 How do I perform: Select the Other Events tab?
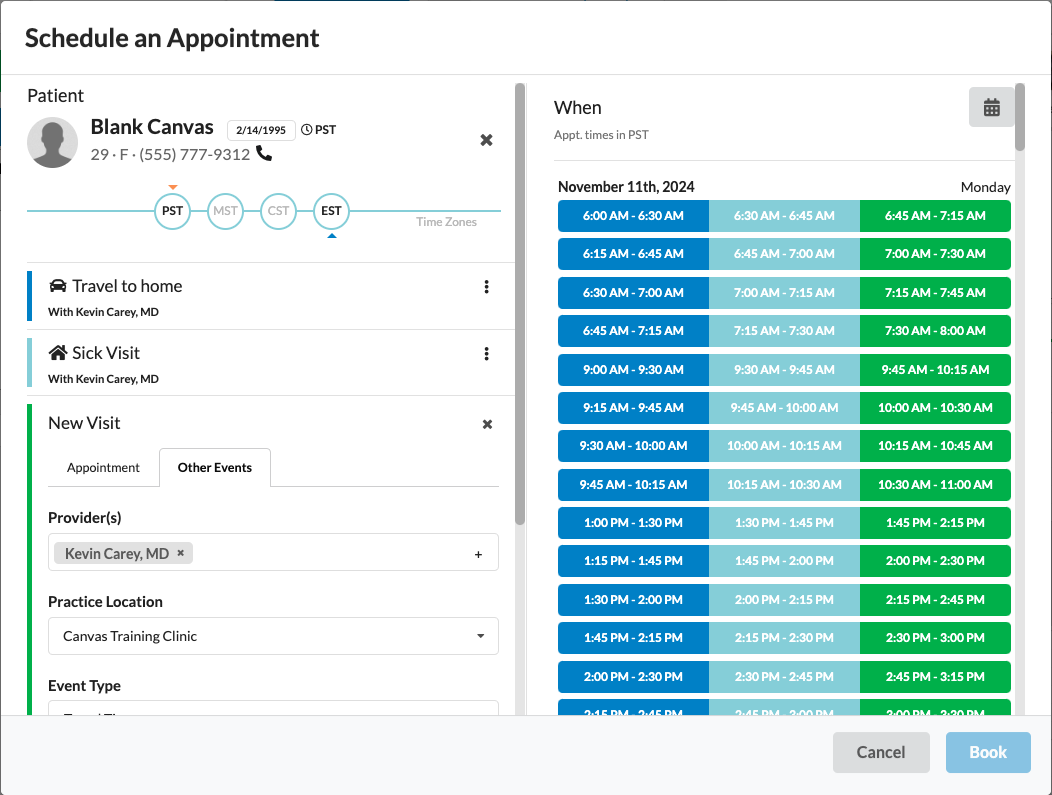[215, 468]
